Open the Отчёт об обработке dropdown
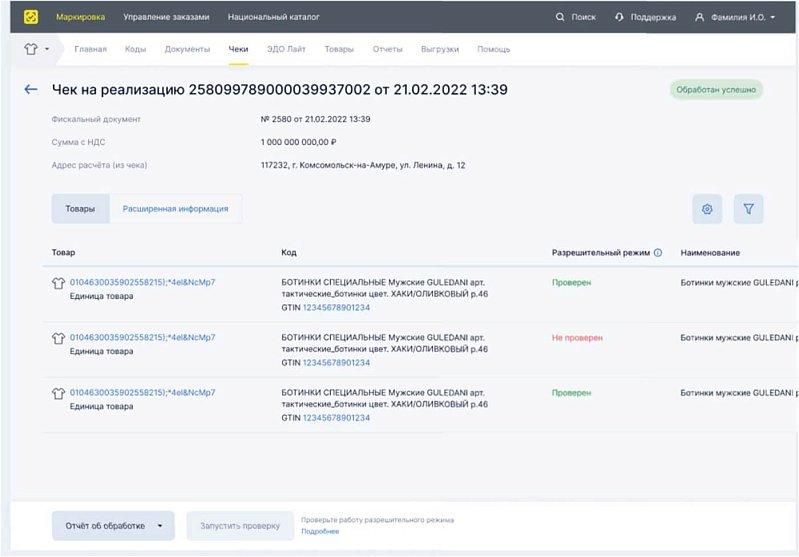The width and height of the screenshot is (799, 557). click(113, 525)
